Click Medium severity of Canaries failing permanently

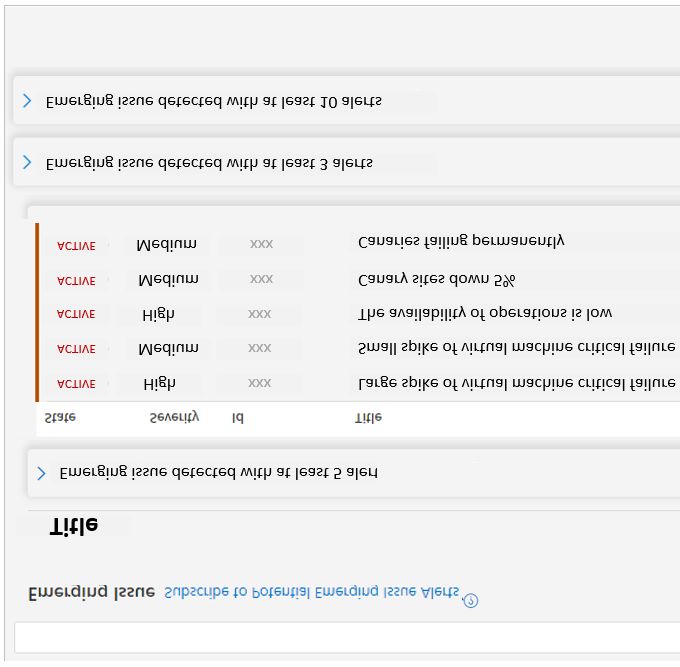tap(167, 244)
